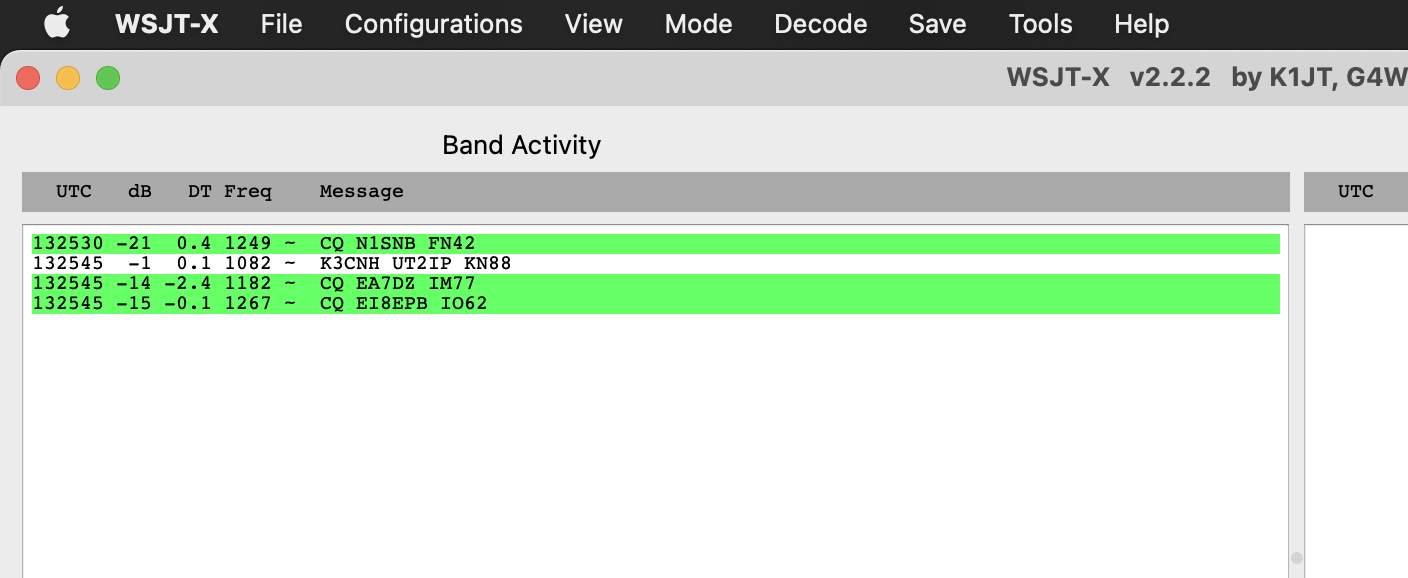Screen dimensions: 1408x578
Task: Open the Mode menu
Action: point(698,24)
